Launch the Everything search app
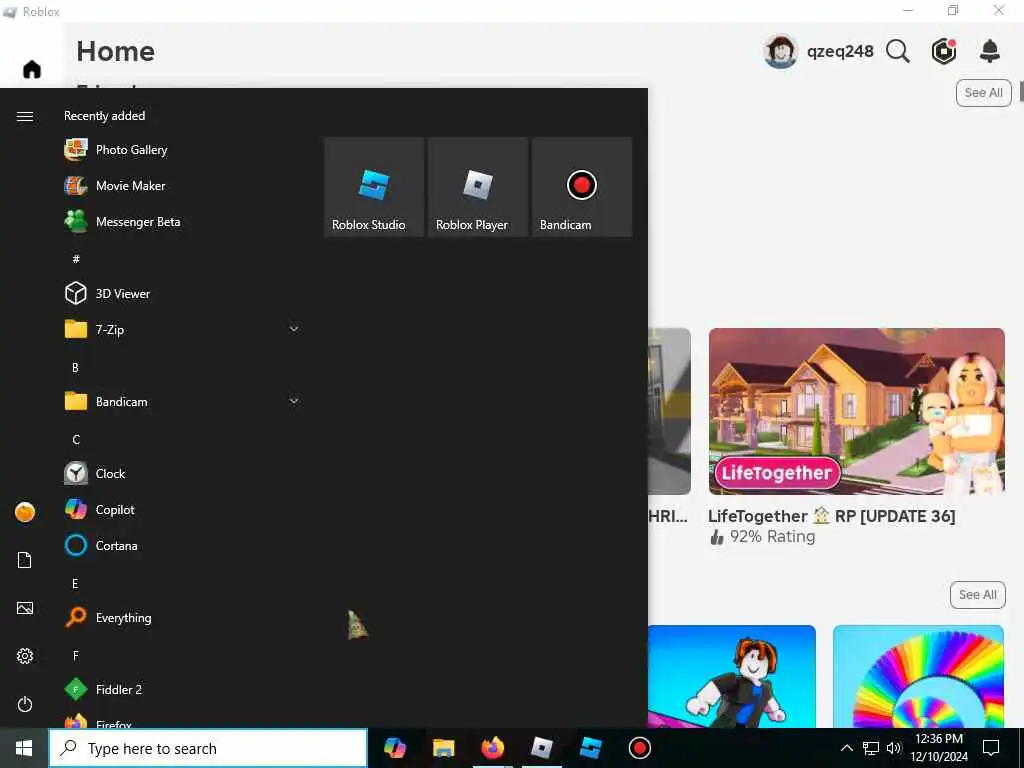 point(183,617)
